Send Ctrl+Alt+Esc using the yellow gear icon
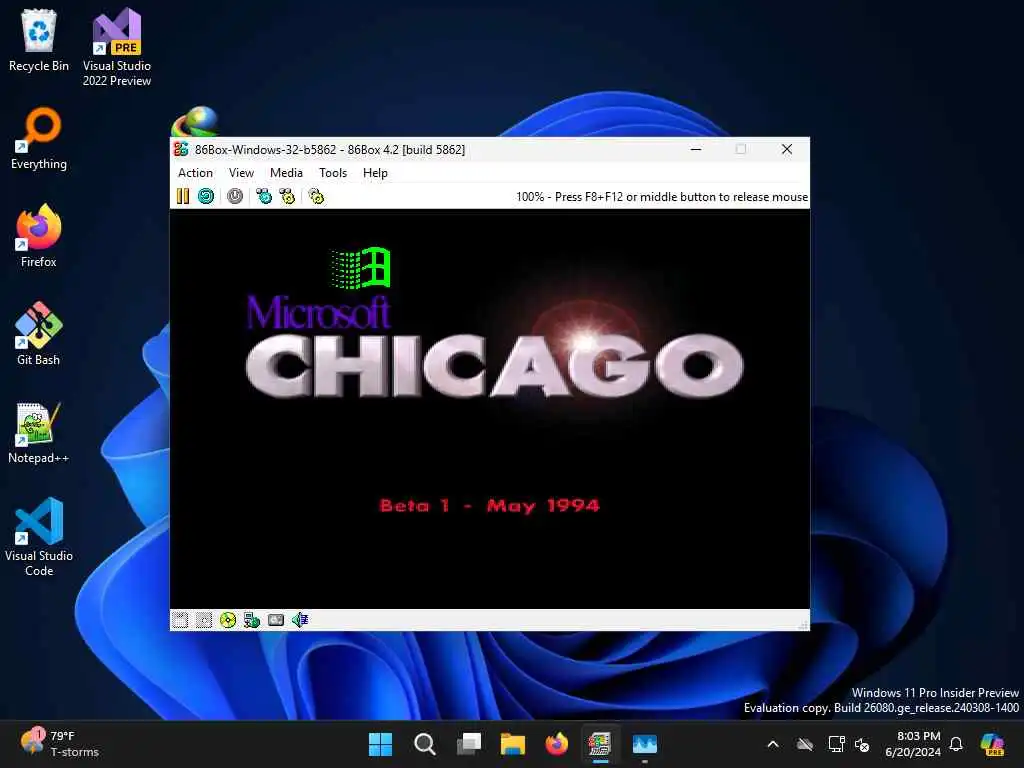The height and width of the screenshot is (768, 1024). click(287, 196)
